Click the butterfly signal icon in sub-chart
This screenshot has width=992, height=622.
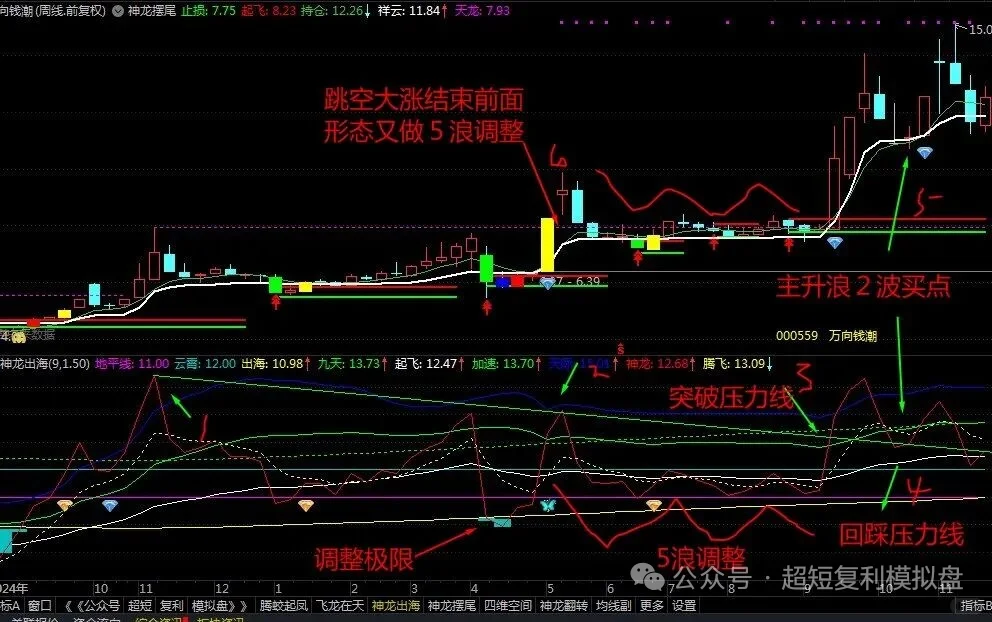[x=548, y=505]
